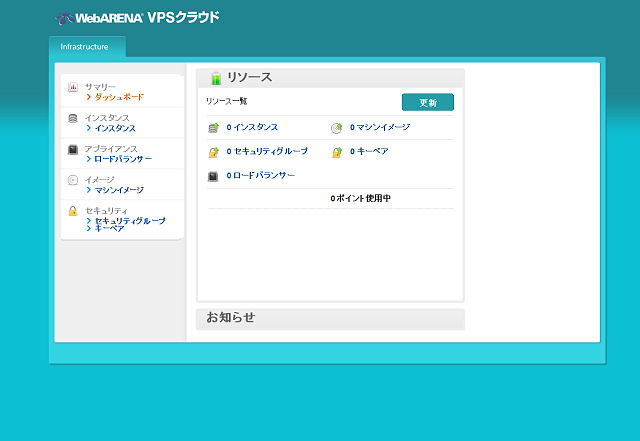Screen dimensions: 640x441
Task: Open the 0 ロードバランサー resource link
Action: 260,175
